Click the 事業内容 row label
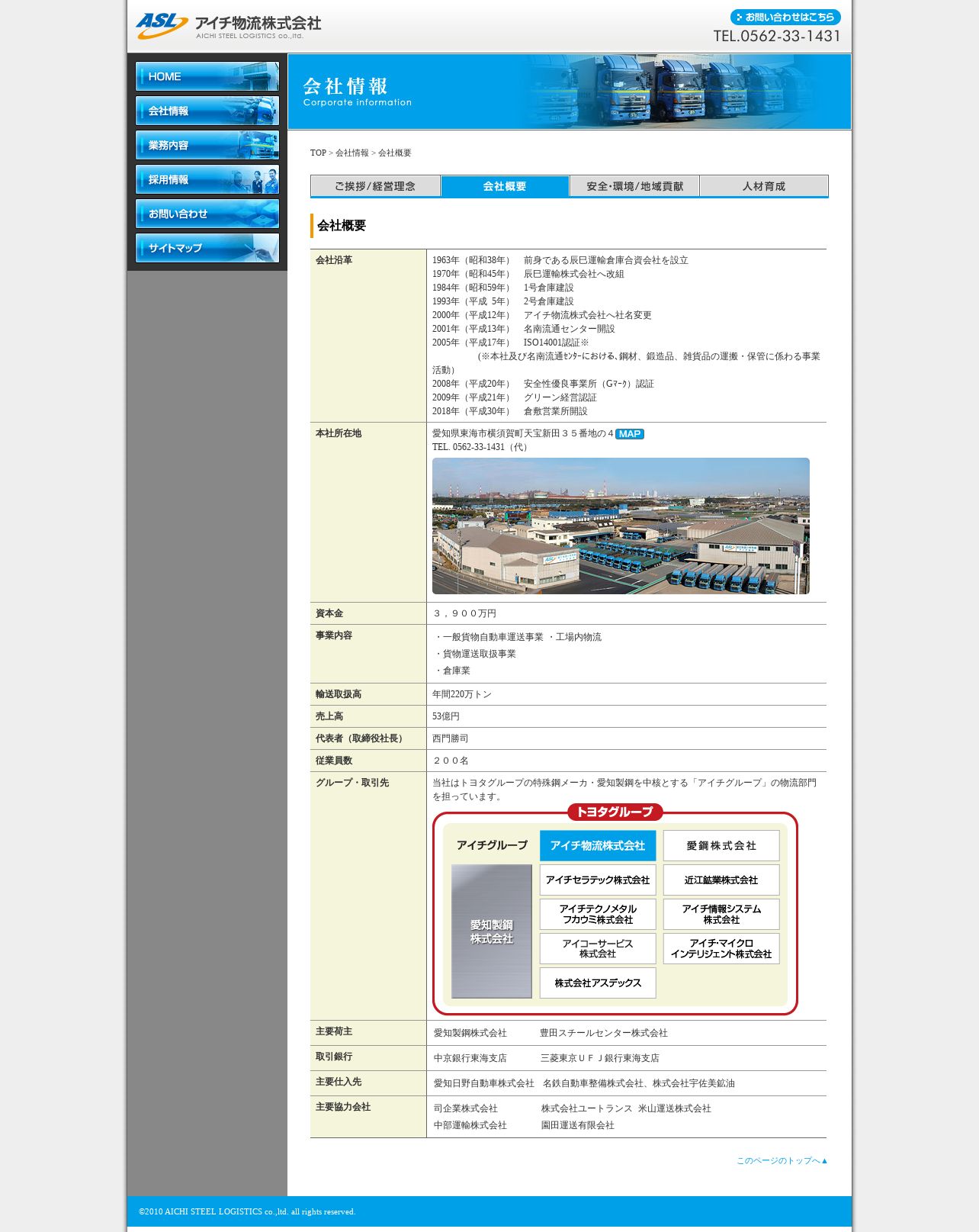The width and height of the screenshot is (979, 1232). [334, 635]
